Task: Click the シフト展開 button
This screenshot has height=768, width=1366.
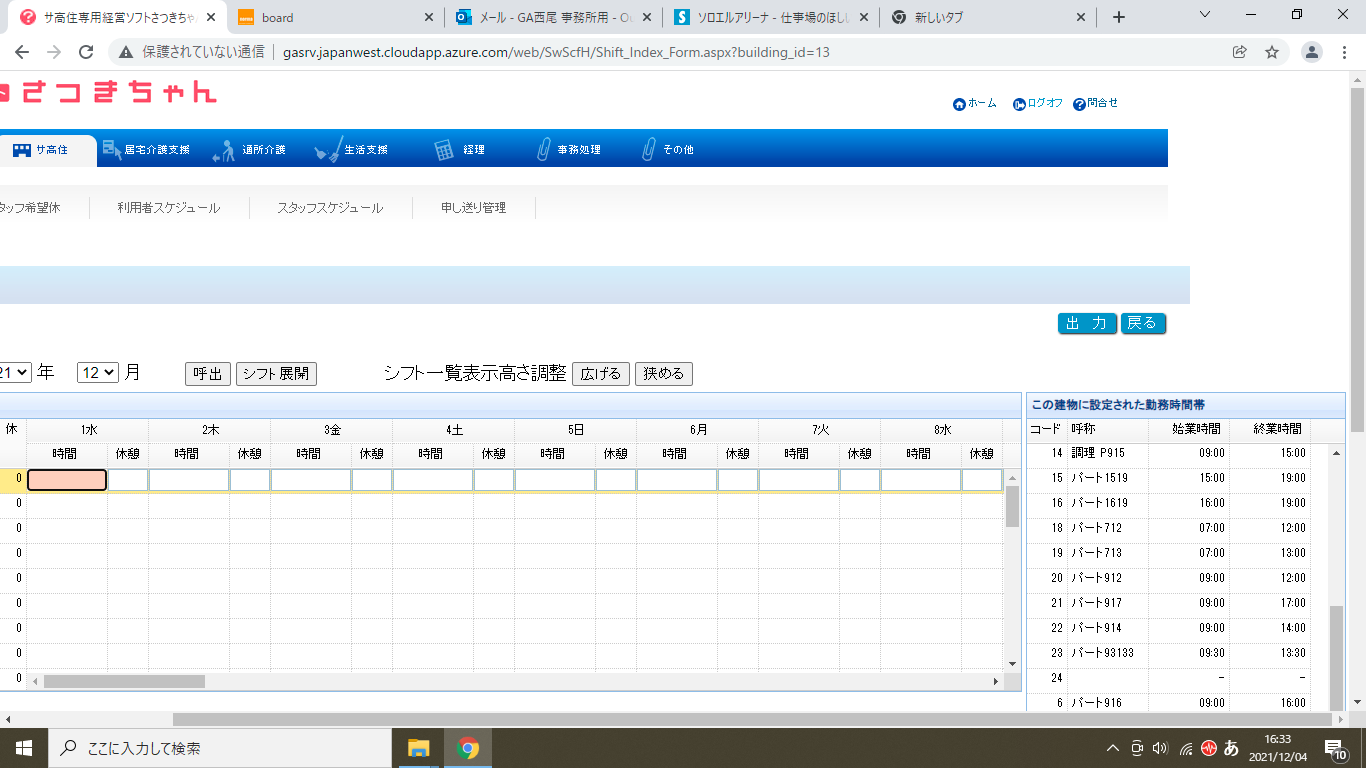Action: point(276,374)
